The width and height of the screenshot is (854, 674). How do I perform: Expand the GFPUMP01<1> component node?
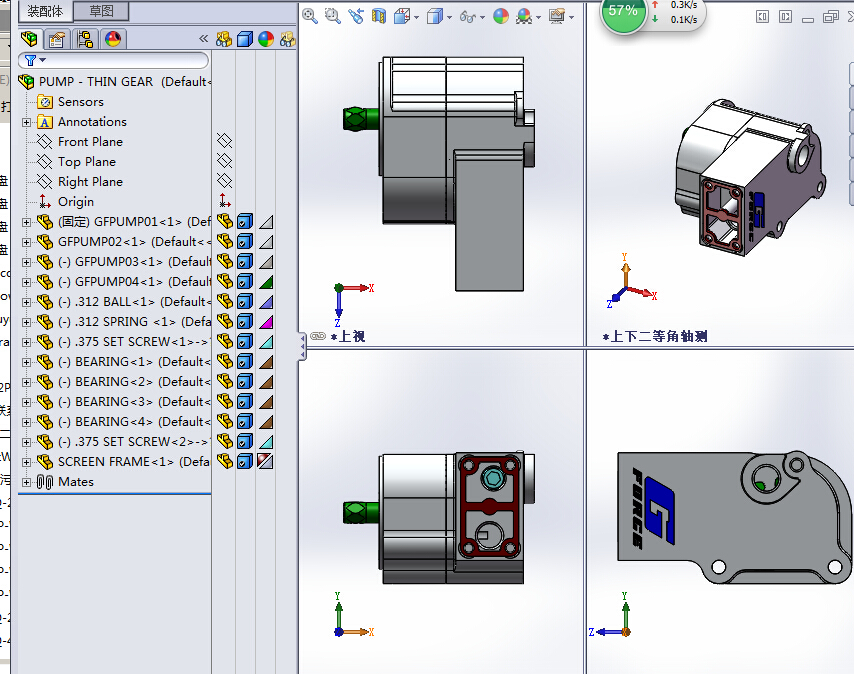click(x=26, y=222)
